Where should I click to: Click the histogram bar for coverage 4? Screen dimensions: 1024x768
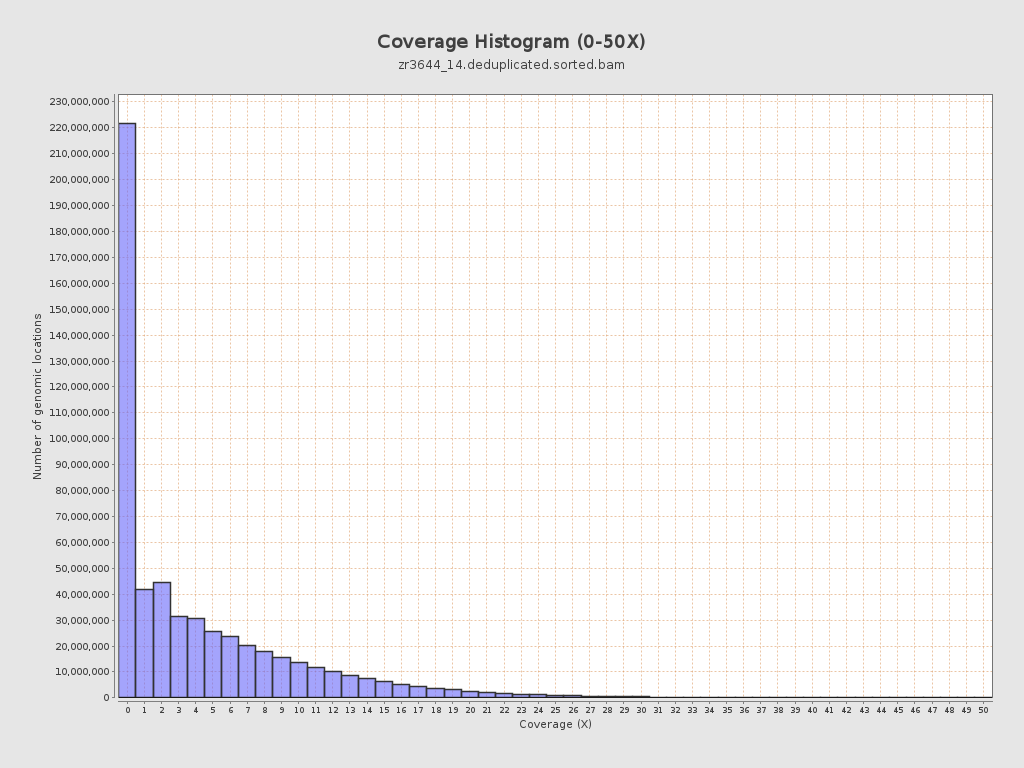tap(196, 658)
